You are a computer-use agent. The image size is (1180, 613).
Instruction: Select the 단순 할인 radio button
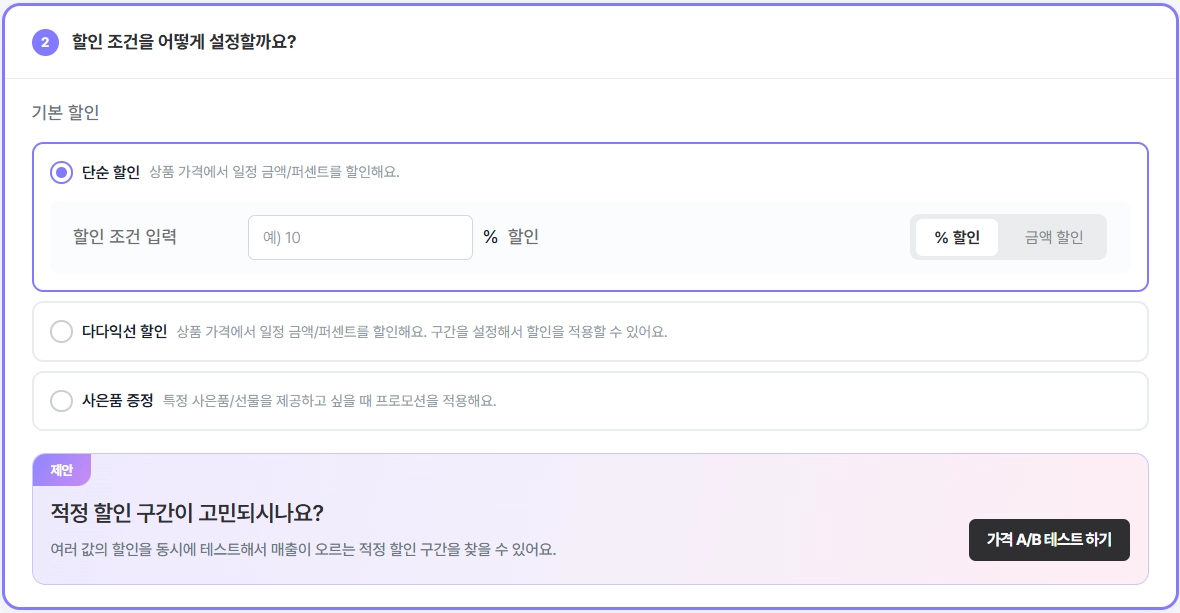61,172
